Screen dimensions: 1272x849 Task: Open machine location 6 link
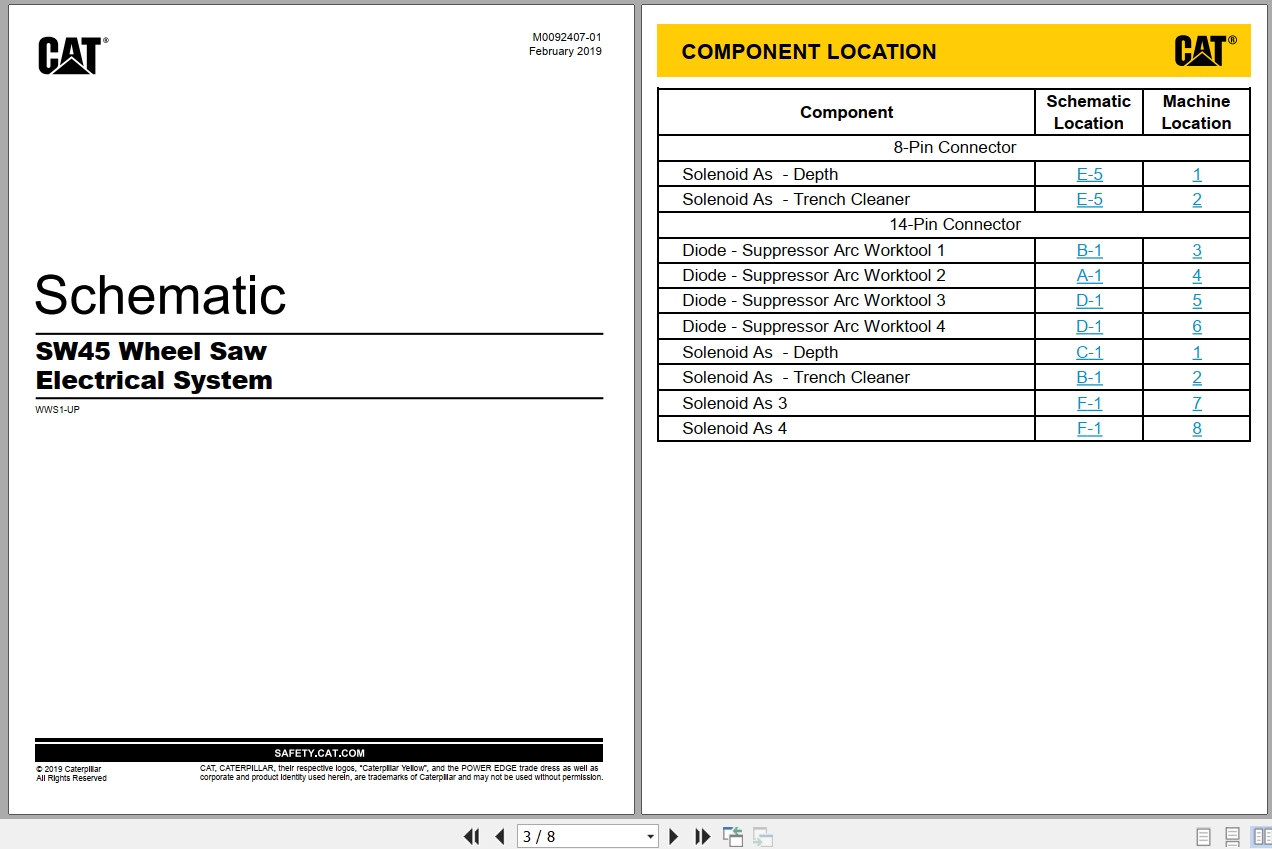[1197, 326]
